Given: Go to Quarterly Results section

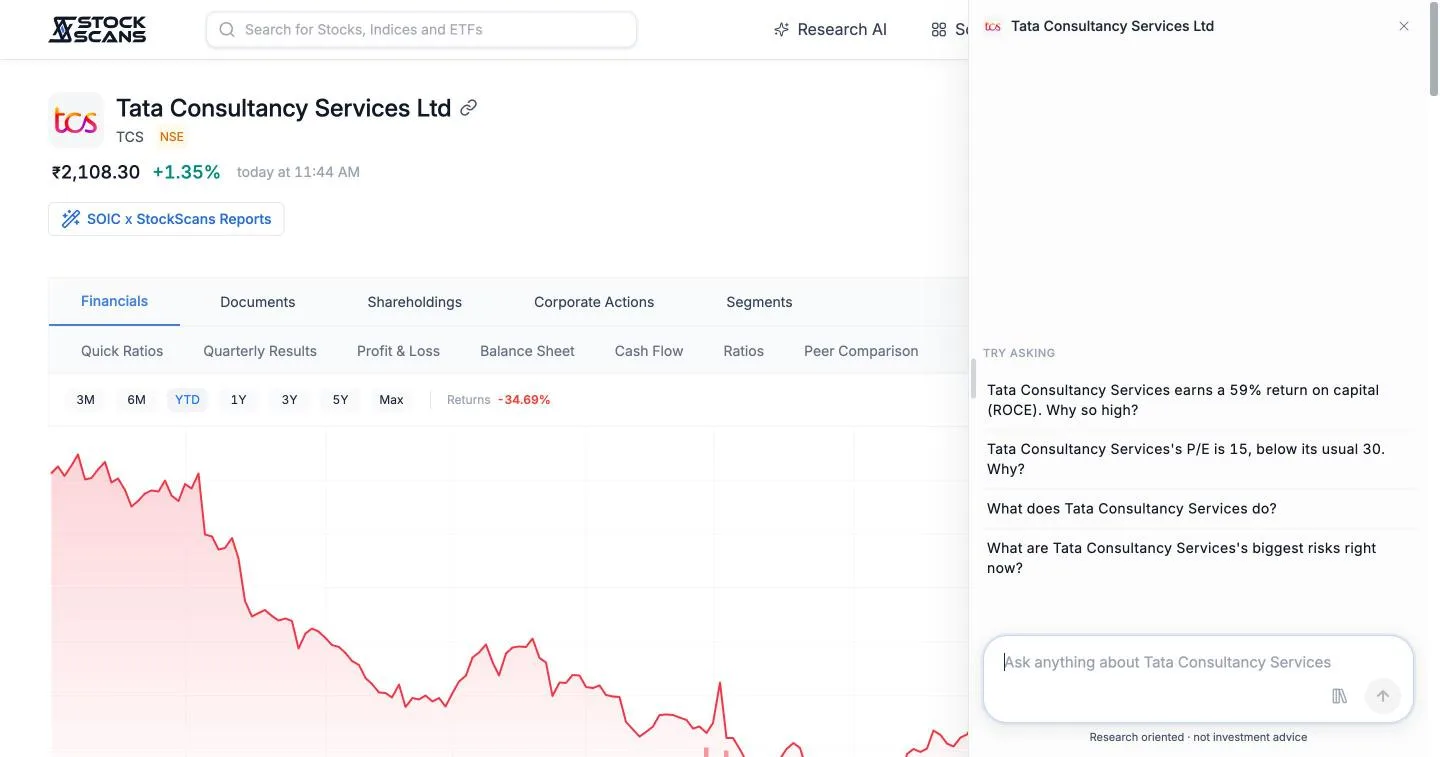Looking at the screenshot, I should 260,351.
